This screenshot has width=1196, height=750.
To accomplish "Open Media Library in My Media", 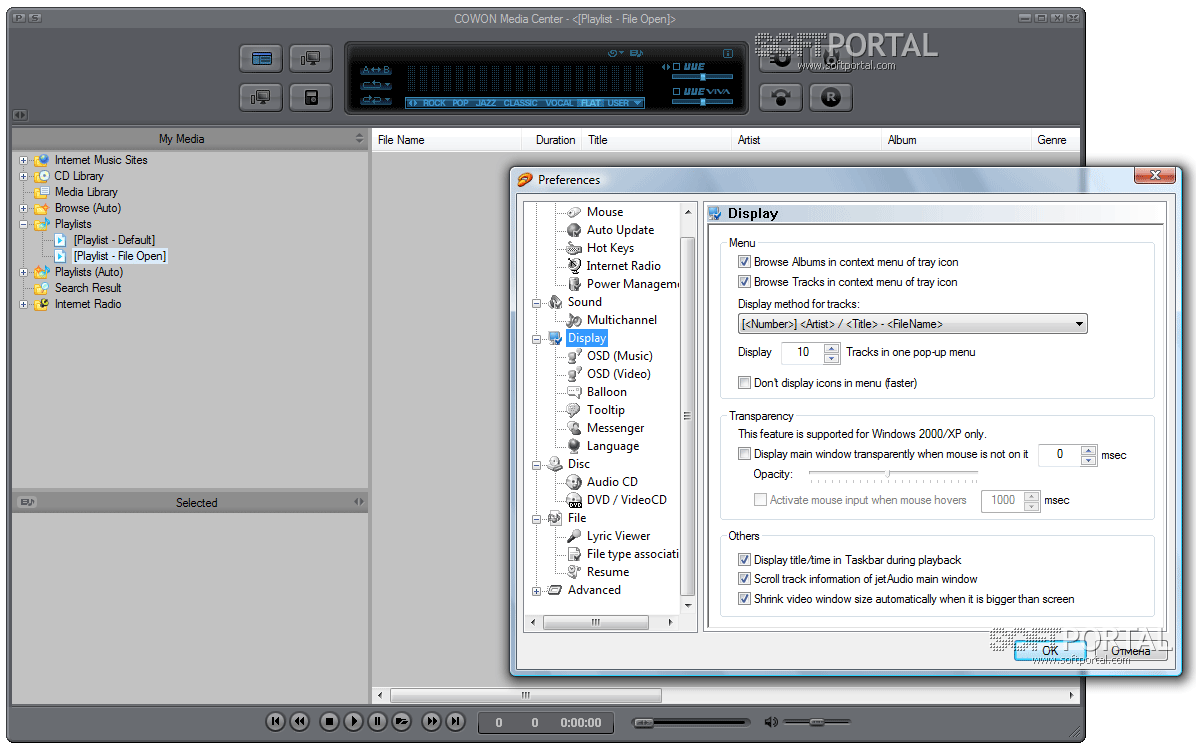I will [86, 192].
